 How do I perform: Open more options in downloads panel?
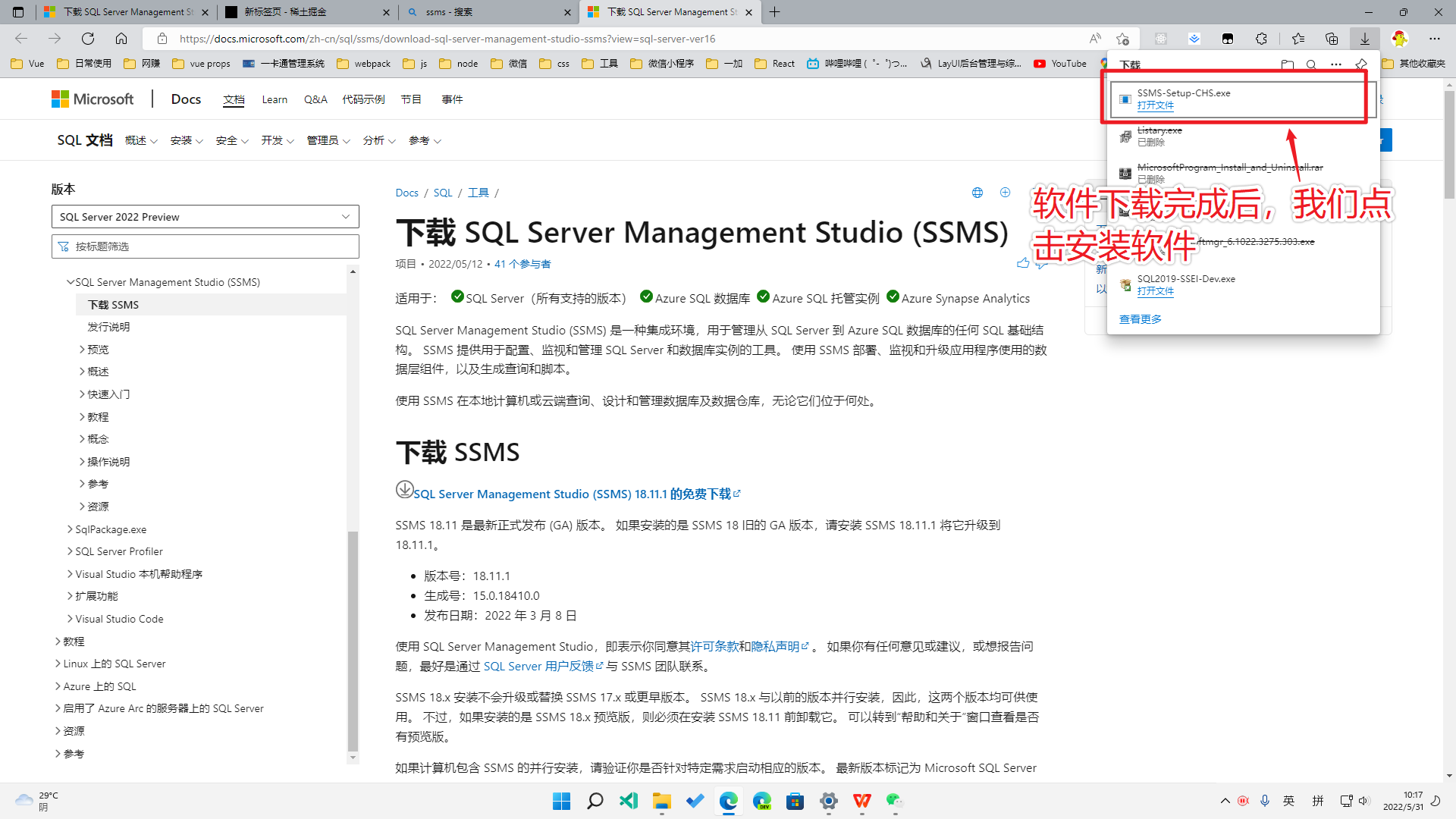point(1336,65)
